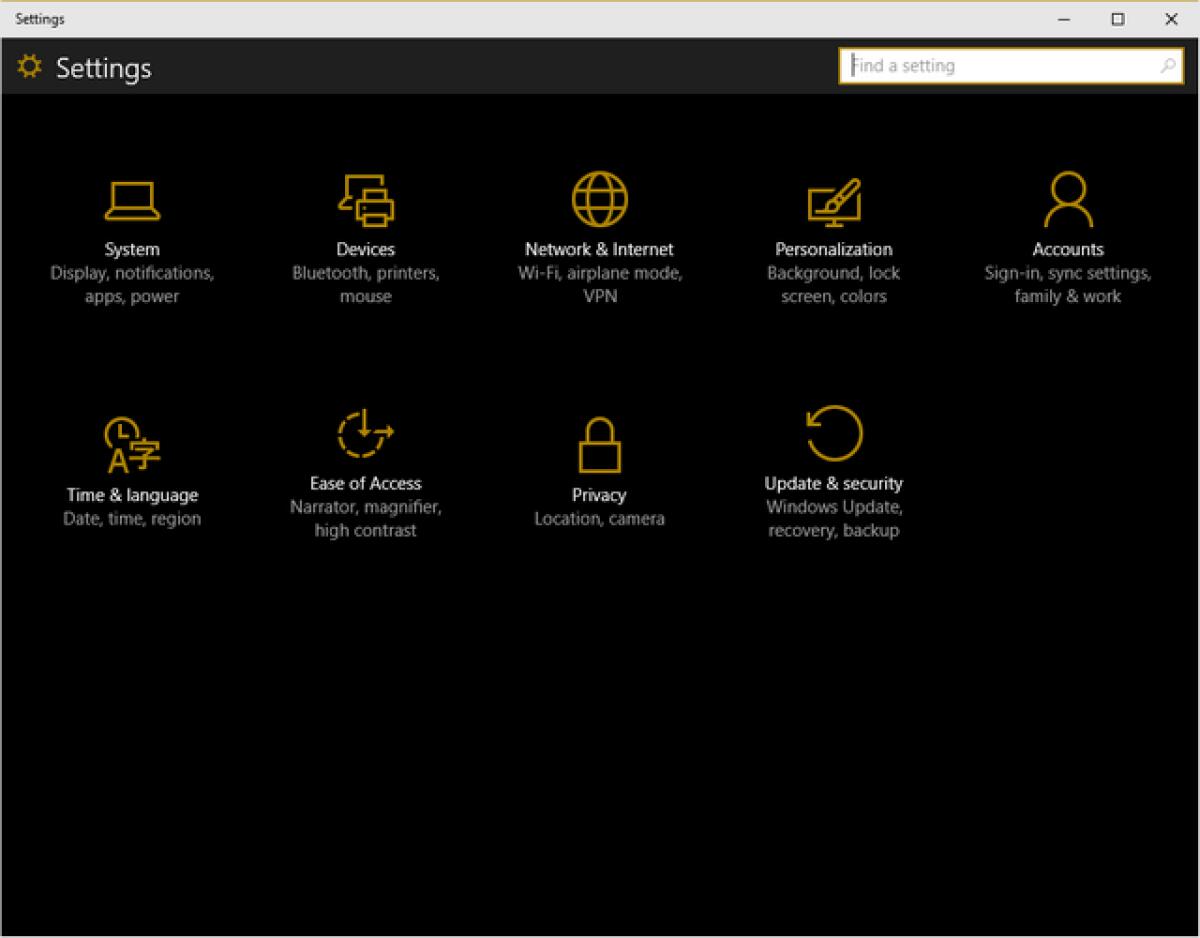The height and width of the screenshot is (938, 1200).
Task: Select the Ease of Access icon
Action: (x=365, y=435)
